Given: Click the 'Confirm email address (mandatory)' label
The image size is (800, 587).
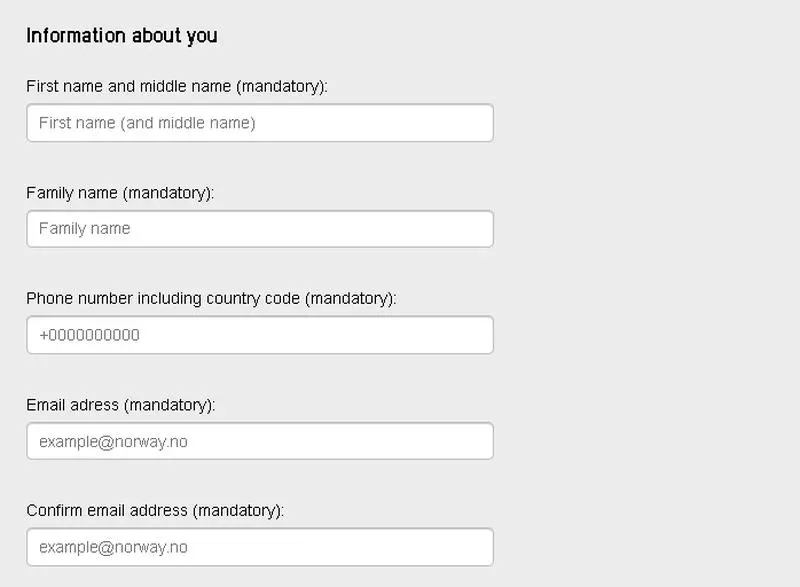Looking at the screenshot, I should (155, 511).
